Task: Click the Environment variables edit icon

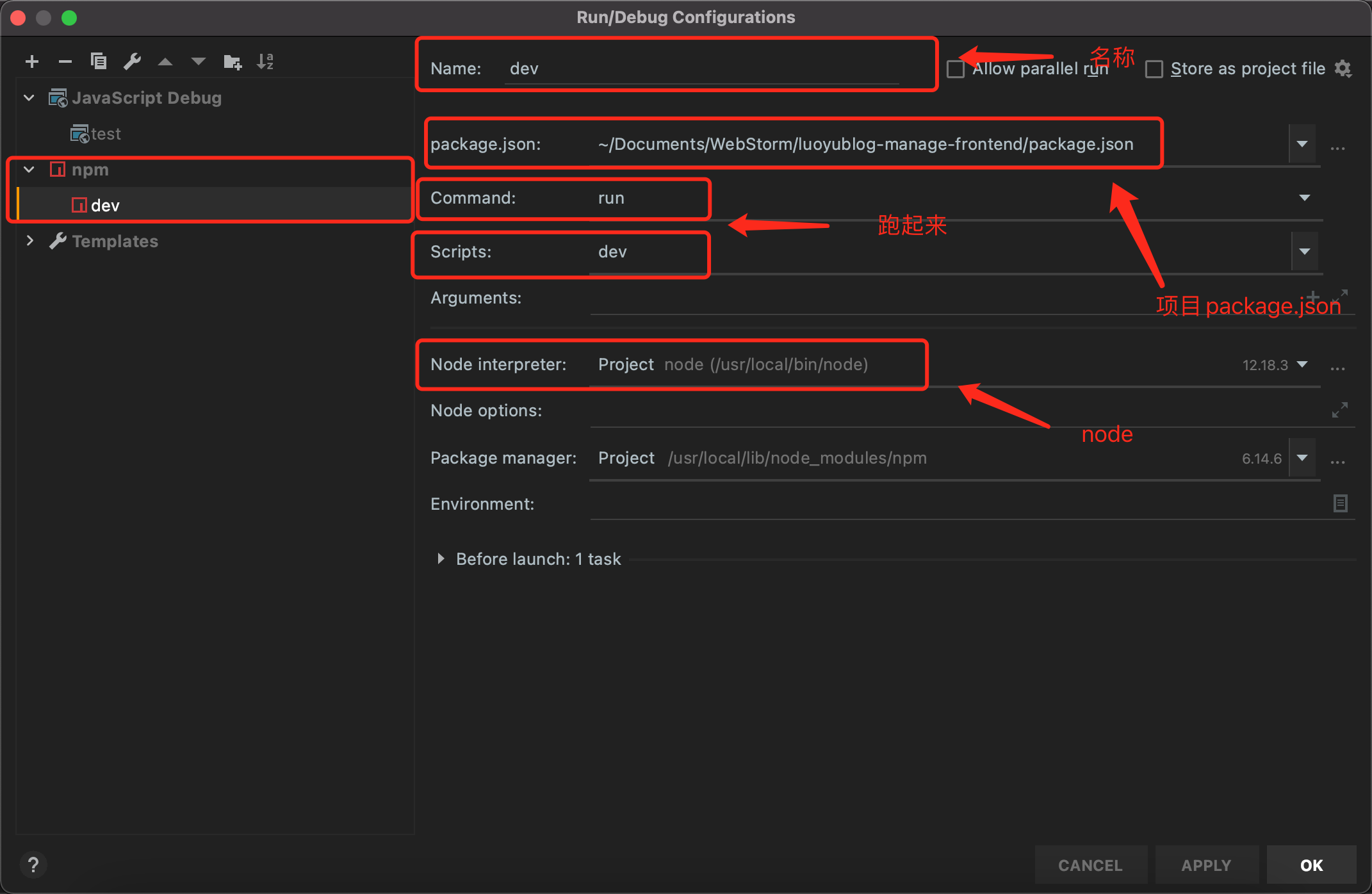Action: point(1340,503)
